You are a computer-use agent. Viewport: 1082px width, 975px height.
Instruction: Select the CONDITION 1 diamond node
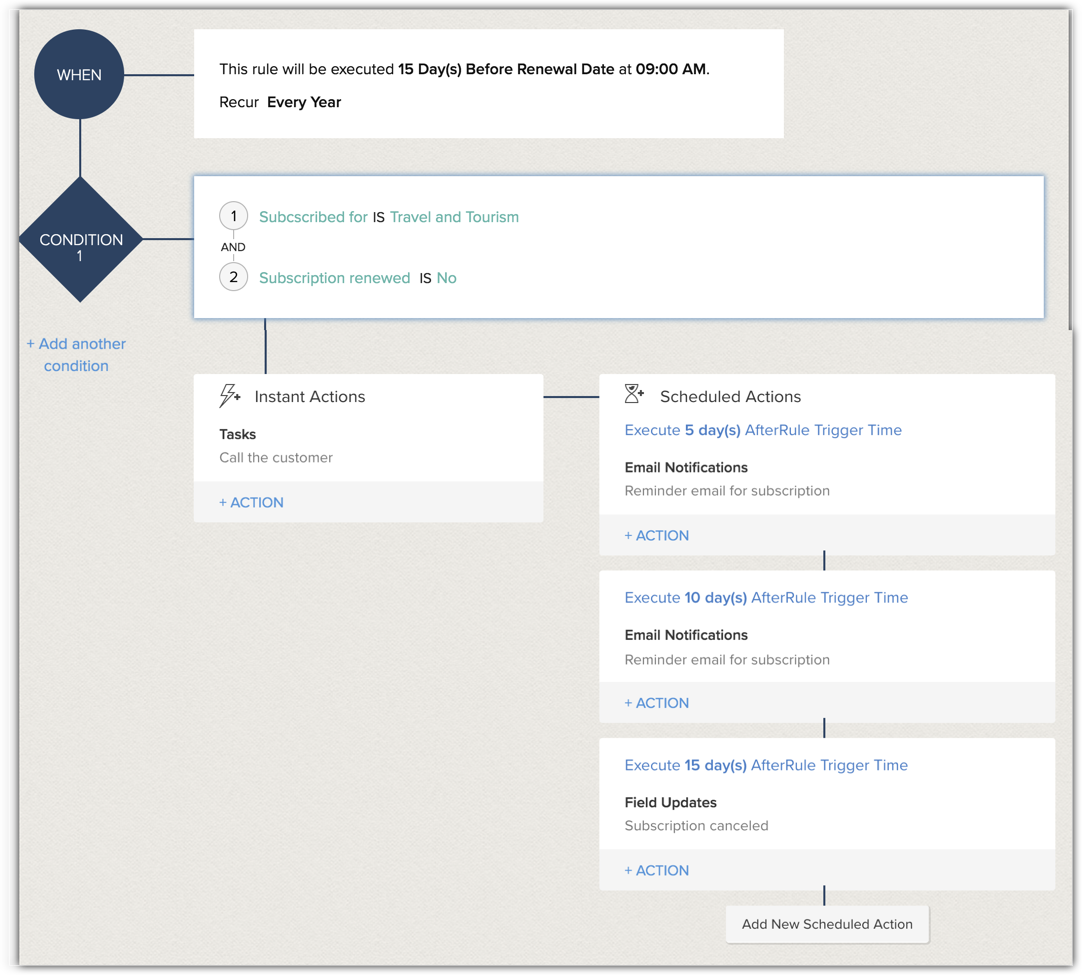pyautogui.click(x=81, y=240)
